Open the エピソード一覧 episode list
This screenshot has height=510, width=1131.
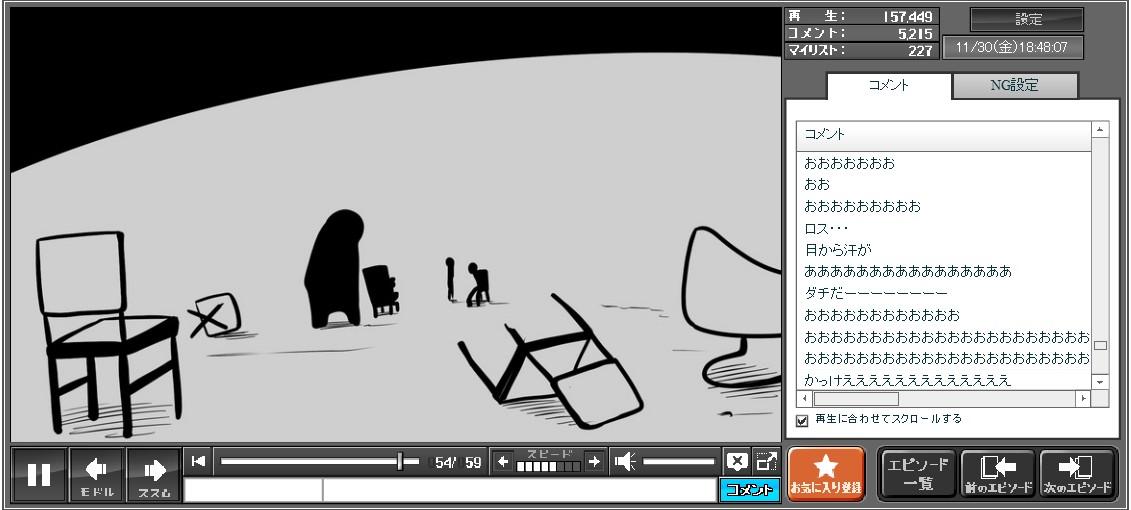pos(917,474)
